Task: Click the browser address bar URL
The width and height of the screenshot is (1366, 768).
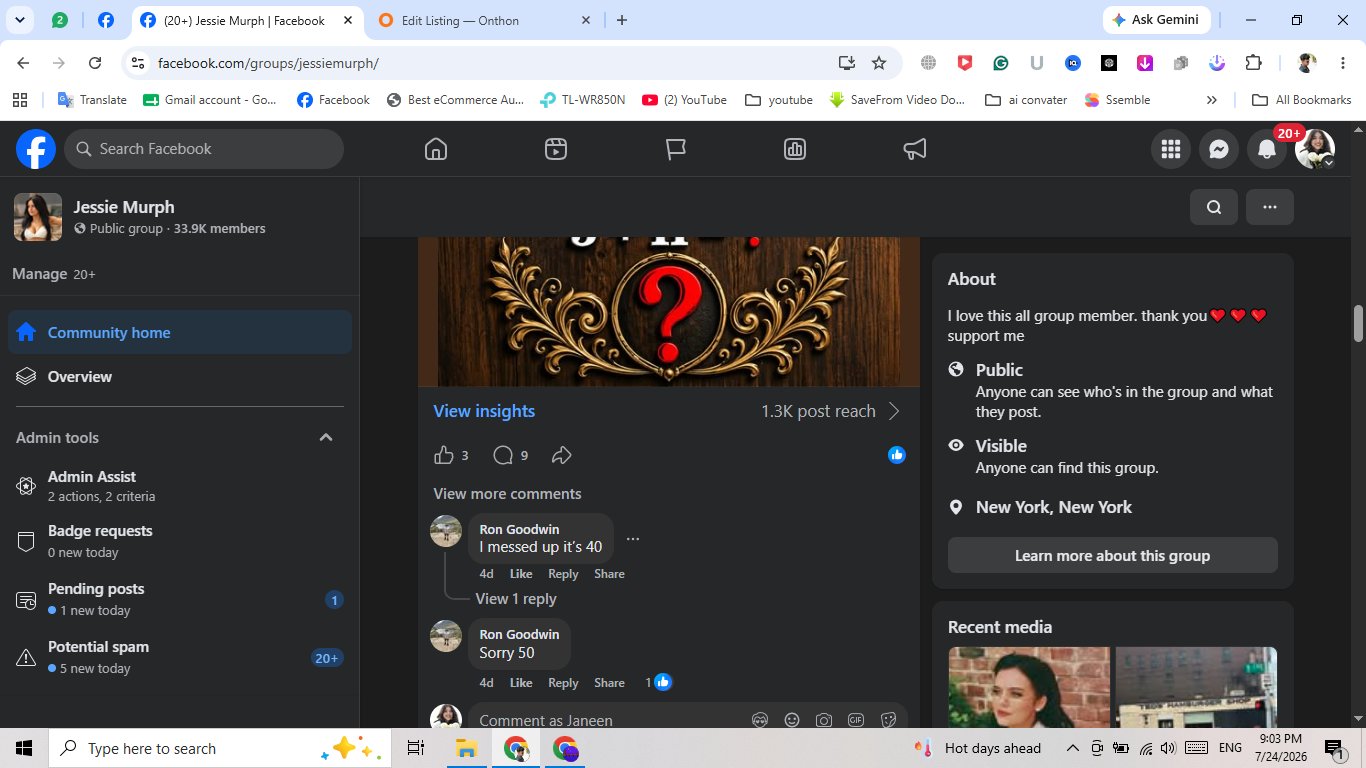Action: click(268, 63)
